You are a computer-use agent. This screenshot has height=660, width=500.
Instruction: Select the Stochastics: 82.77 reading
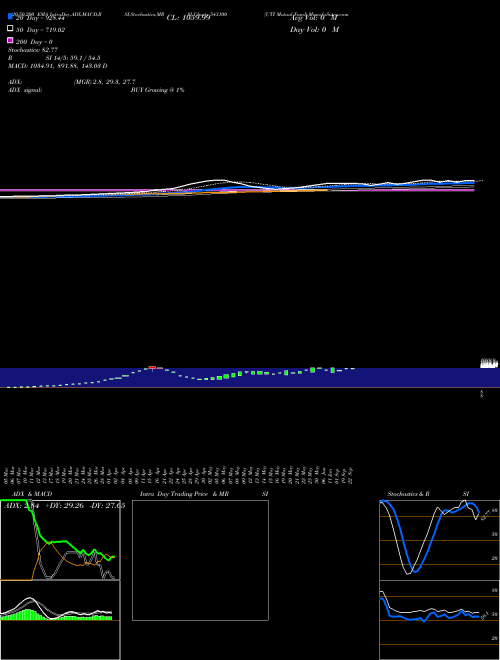coord(33,50)
